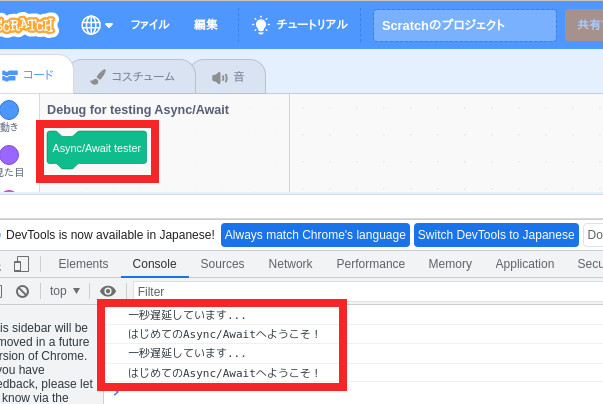
Task: Open the Network DevTools tab
Action: 290,264
